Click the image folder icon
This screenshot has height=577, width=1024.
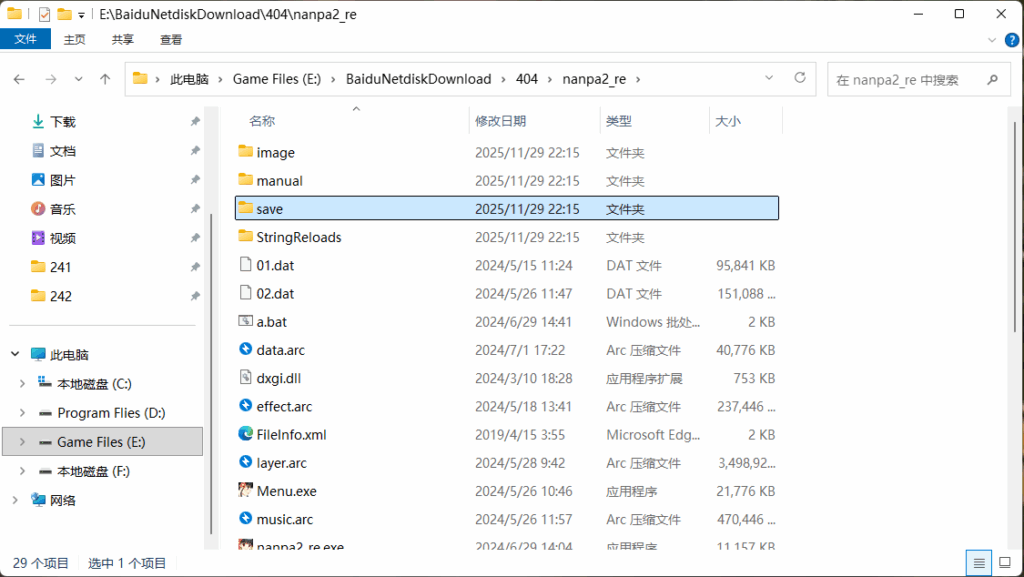(x=246, y=151)
